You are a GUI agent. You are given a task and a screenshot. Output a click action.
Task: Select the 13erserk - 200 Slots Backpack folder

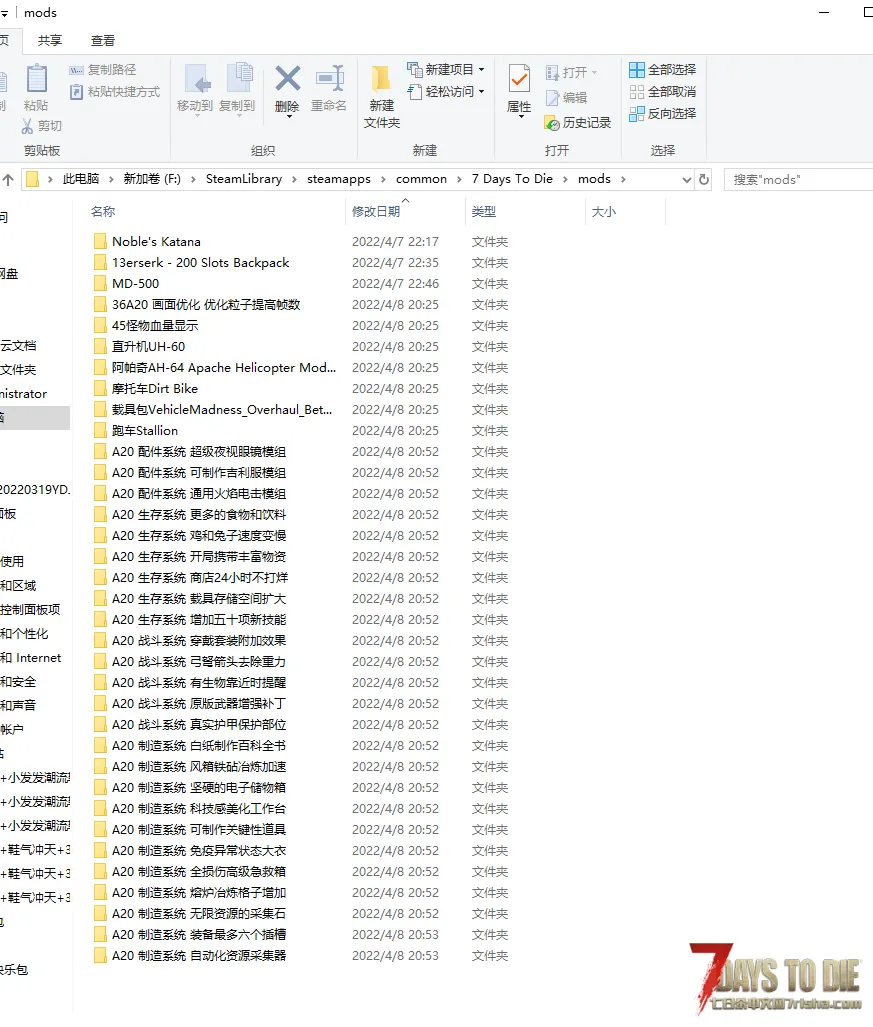[200, 263]
